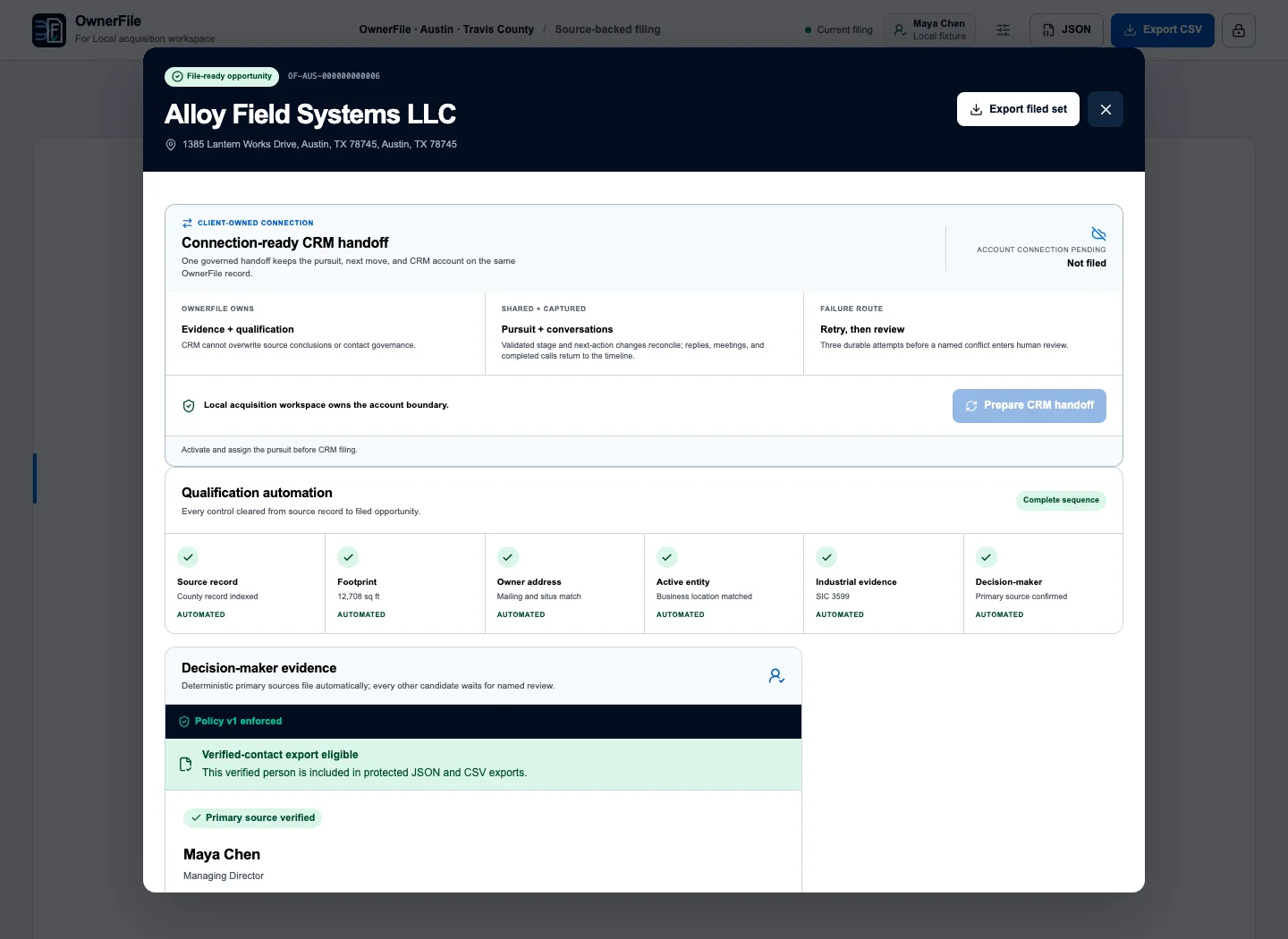Viewport: 1288px width, 939px height.
Task: Close the Alloy Field Systems dialog
Action: coord(1106,109)
